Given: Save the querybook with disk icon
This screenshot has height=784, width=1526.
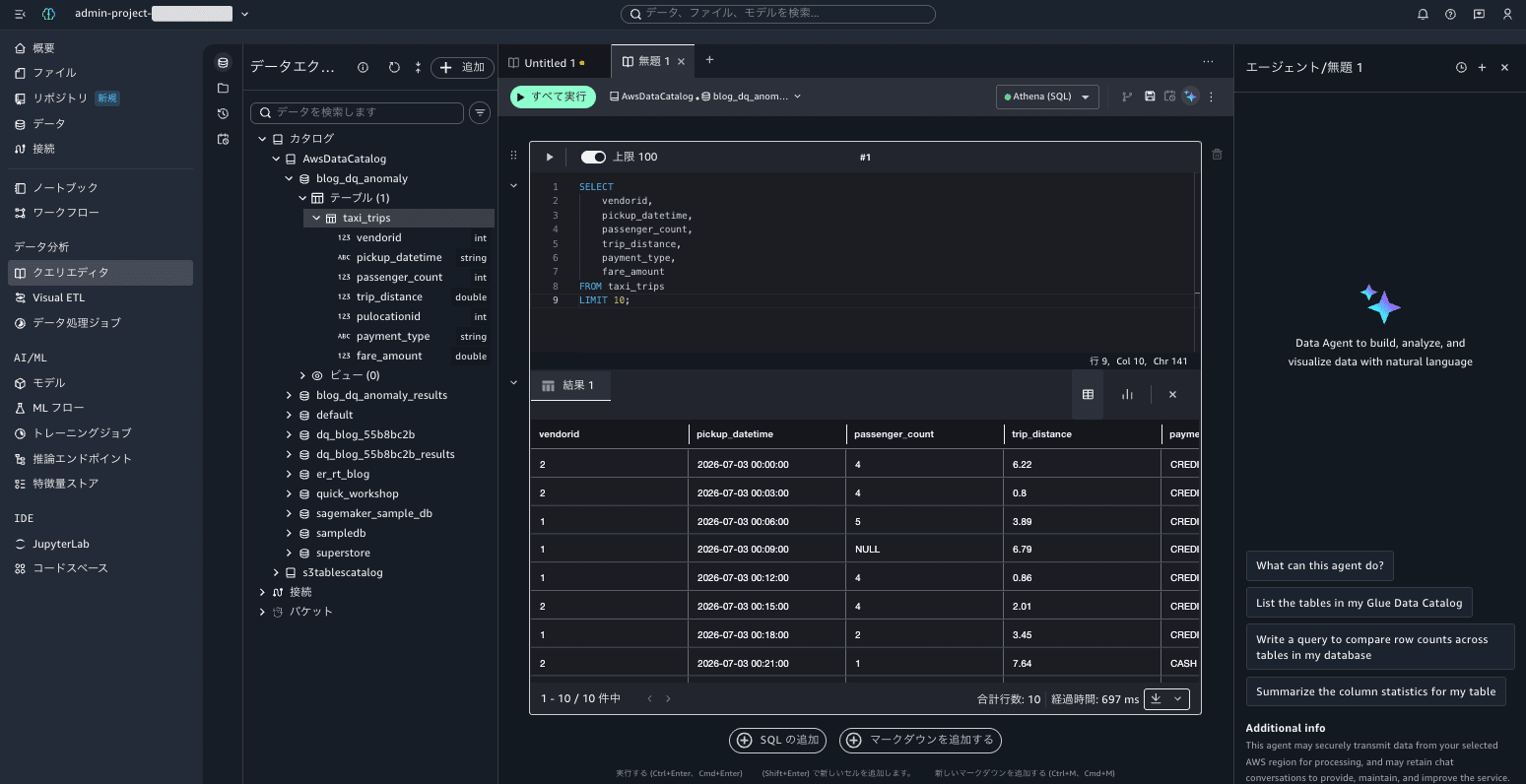Looking at the screenshot, I should (1150, 97).
